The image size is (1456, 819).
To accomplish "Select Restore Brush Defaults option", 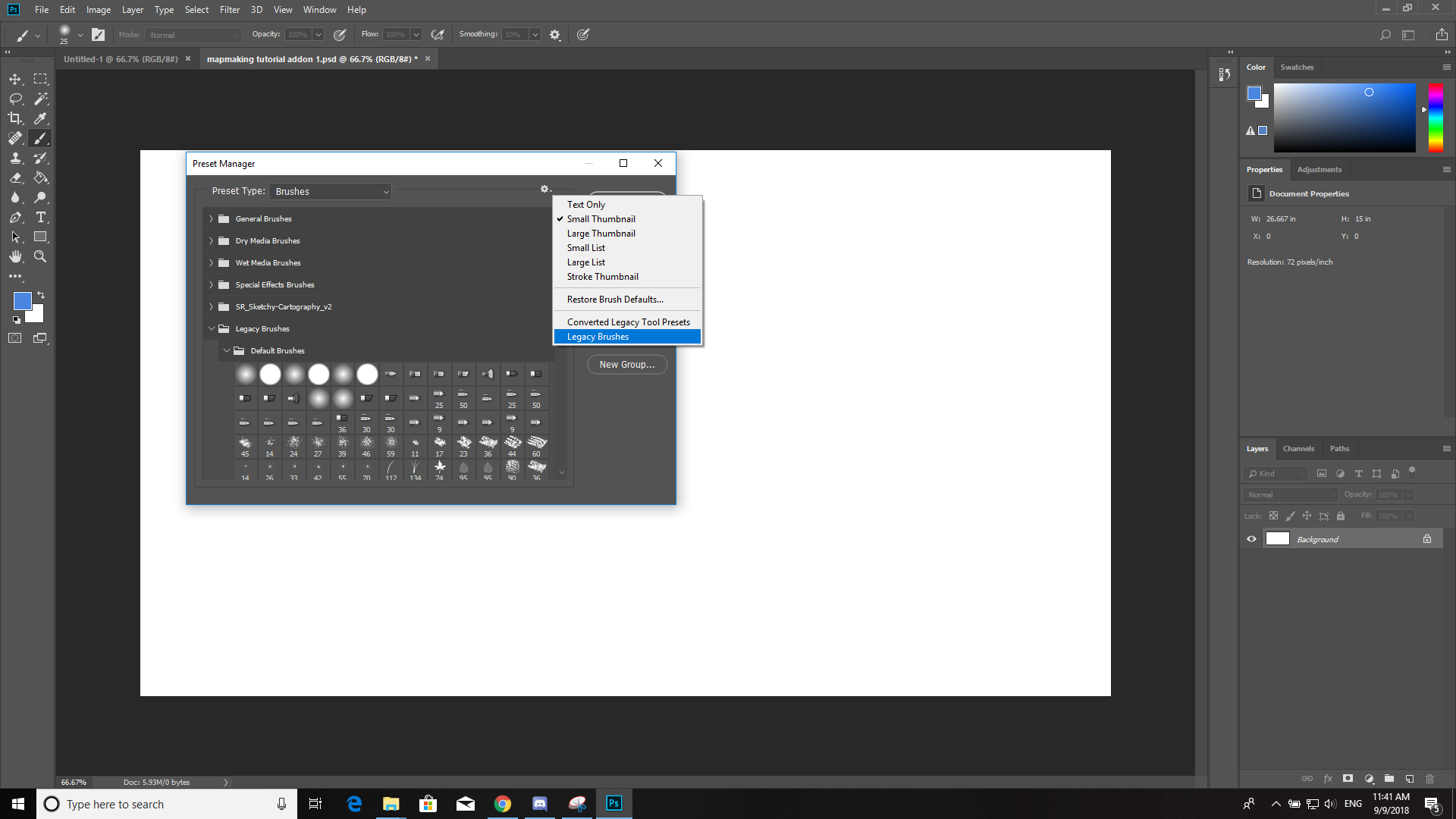I will coord(614,300).
